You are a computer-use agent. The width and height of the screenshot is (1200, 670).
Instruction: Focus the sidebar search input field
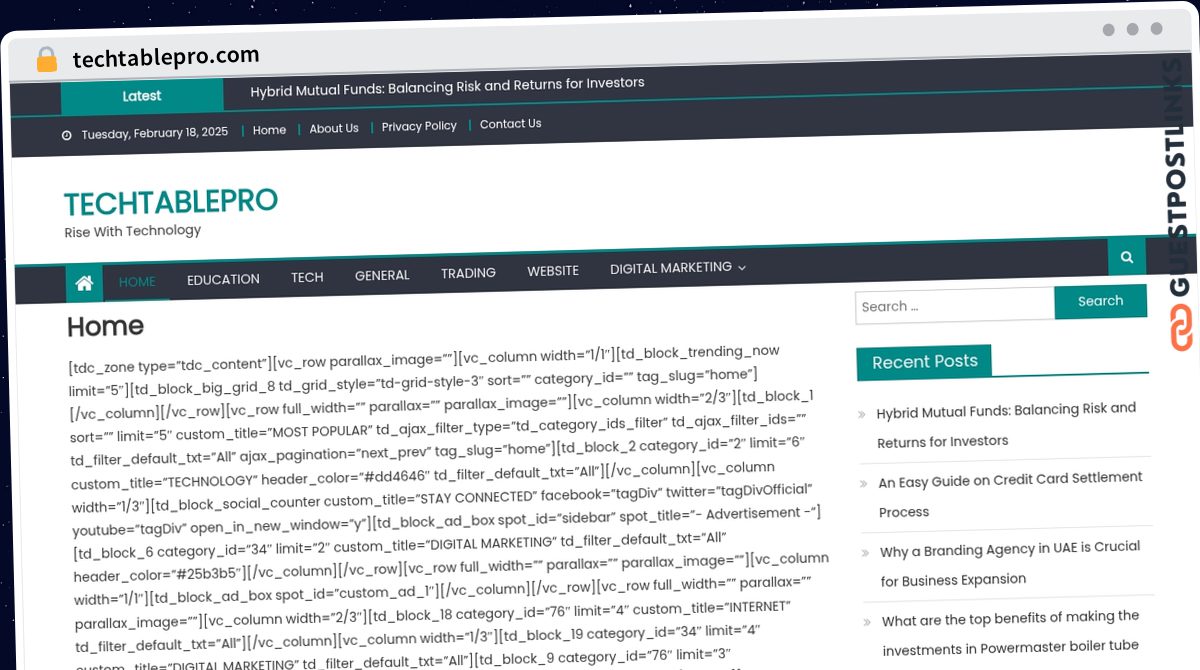pos(955,306)
